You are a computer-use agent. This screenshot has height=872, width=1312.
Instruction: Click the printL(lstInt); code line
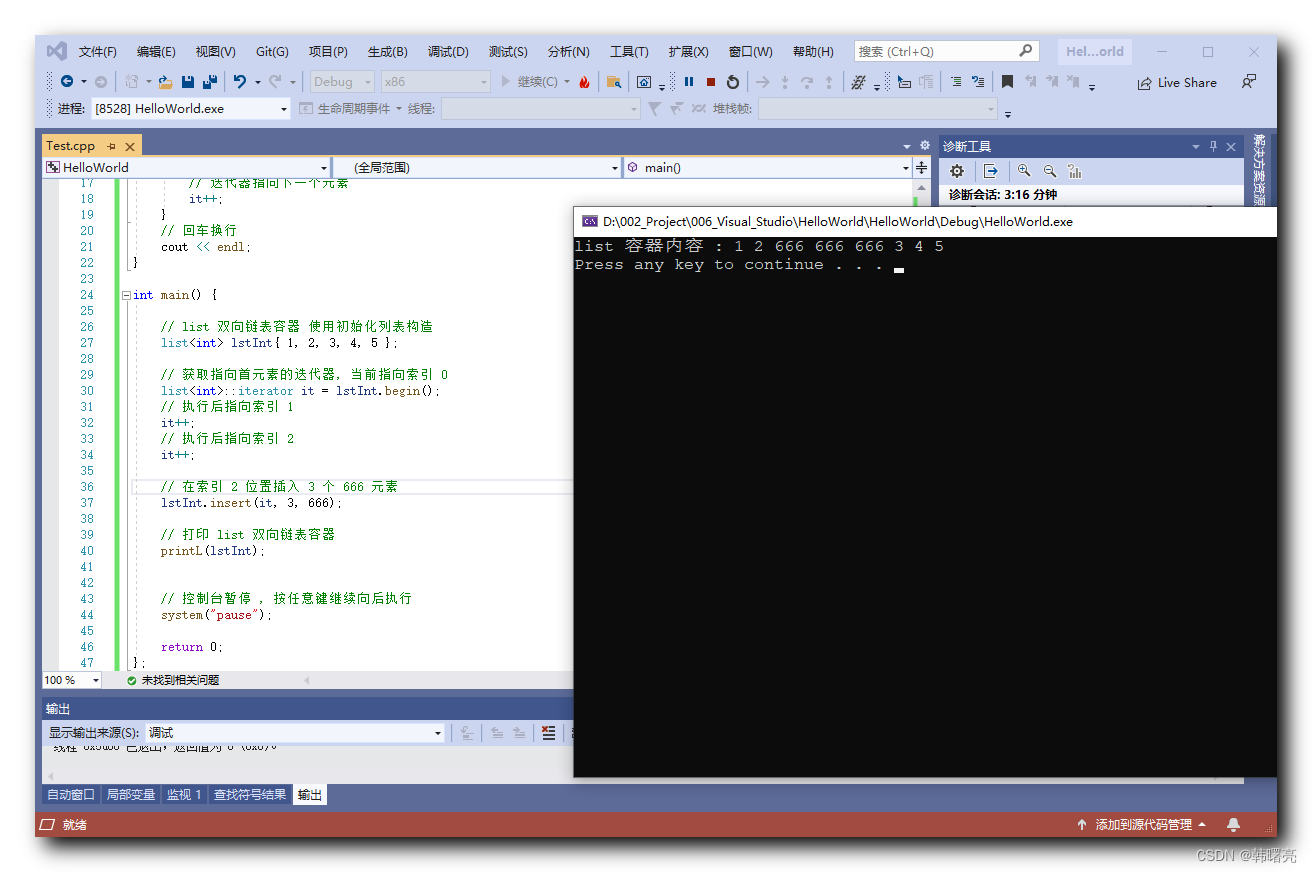pos(213,551)
